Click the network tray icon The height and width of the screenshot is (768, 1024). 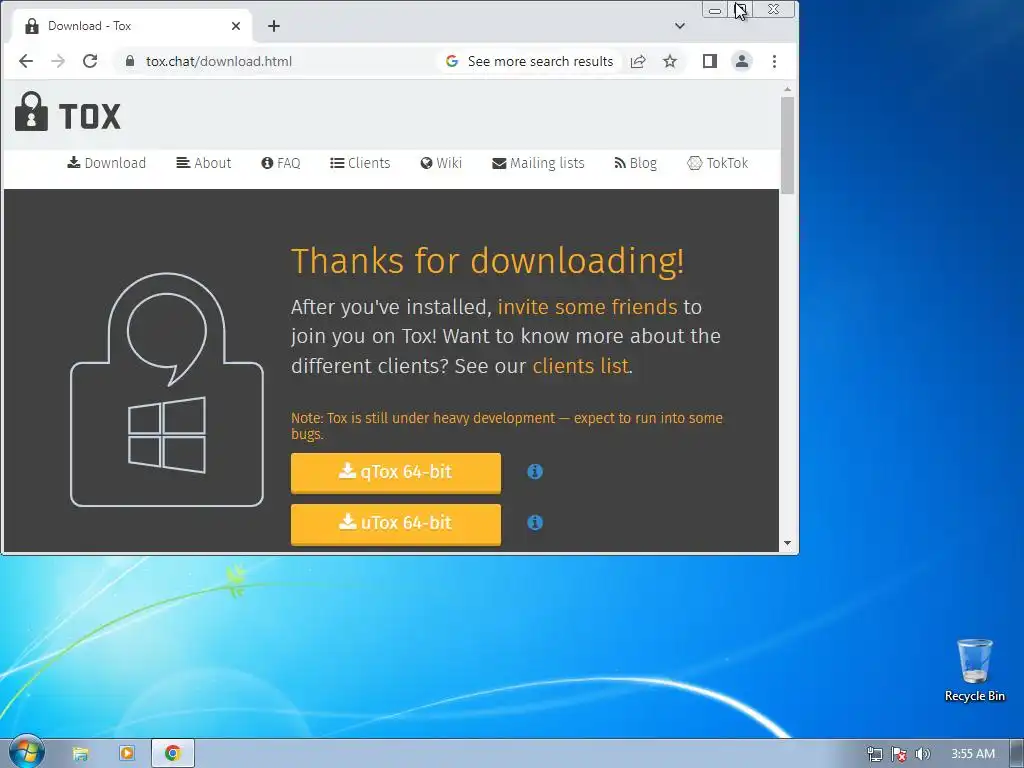click(874, 754)
